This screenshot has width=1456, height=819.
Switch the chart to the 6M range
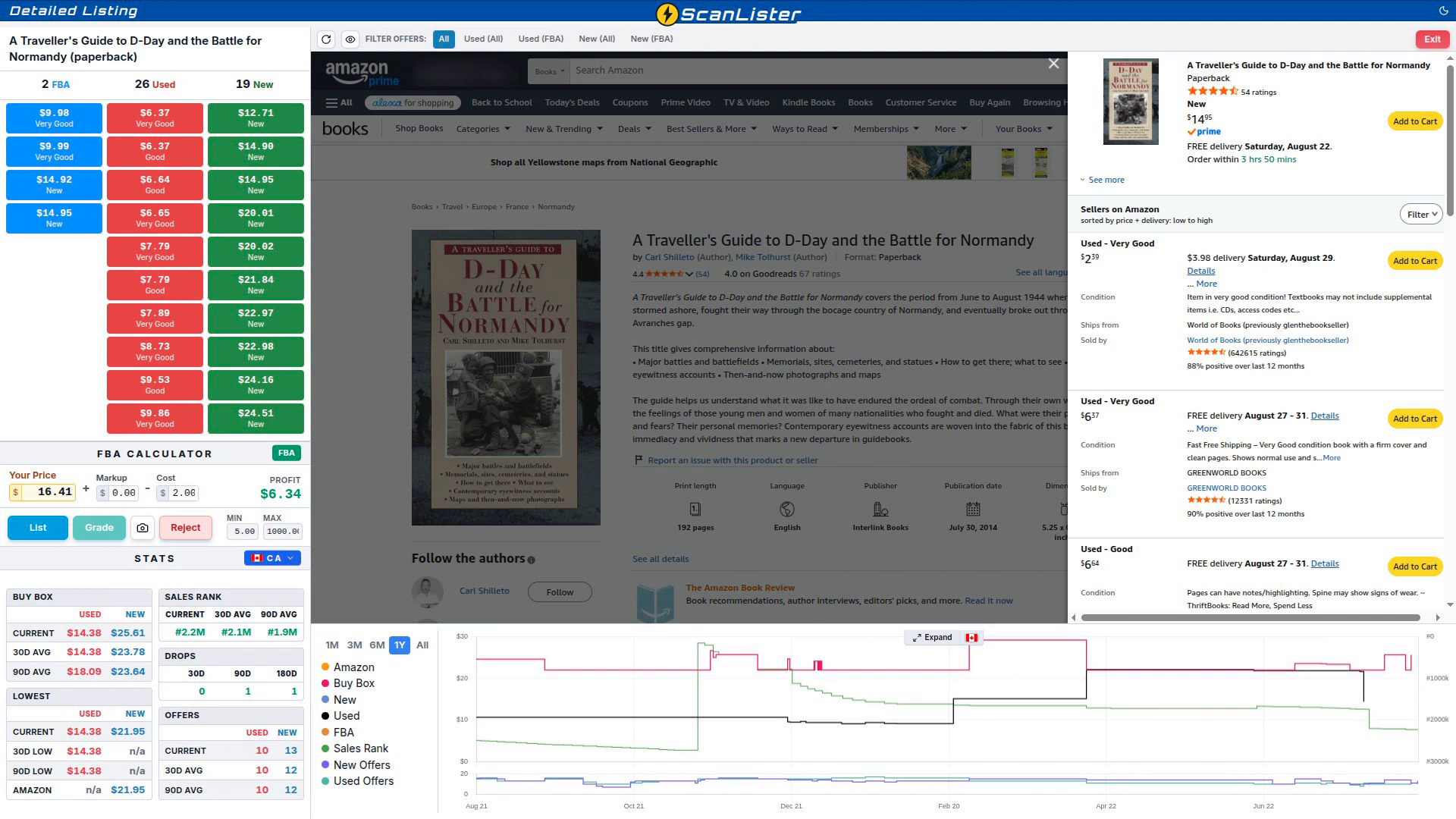(377, 645)
